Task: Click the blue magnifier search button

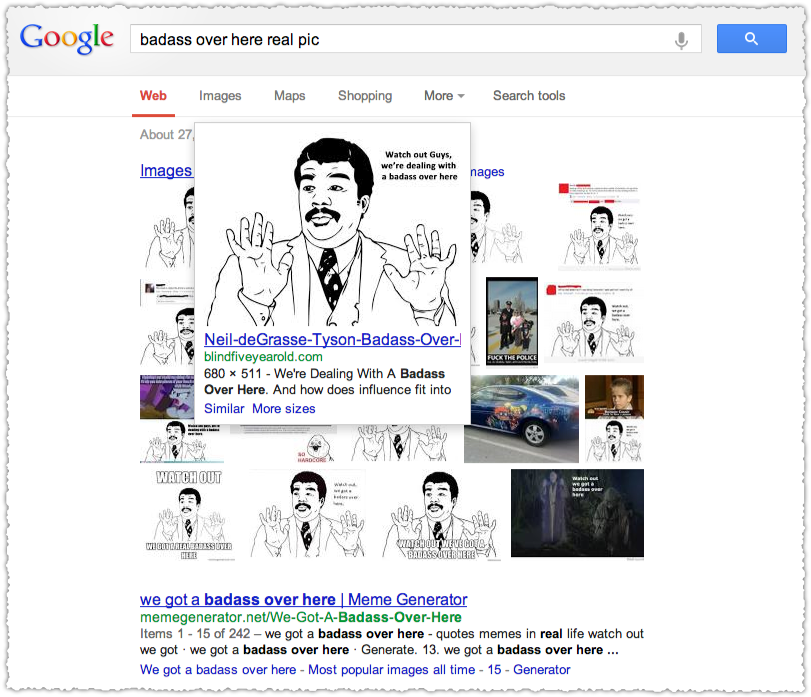Action: point(751,38)
